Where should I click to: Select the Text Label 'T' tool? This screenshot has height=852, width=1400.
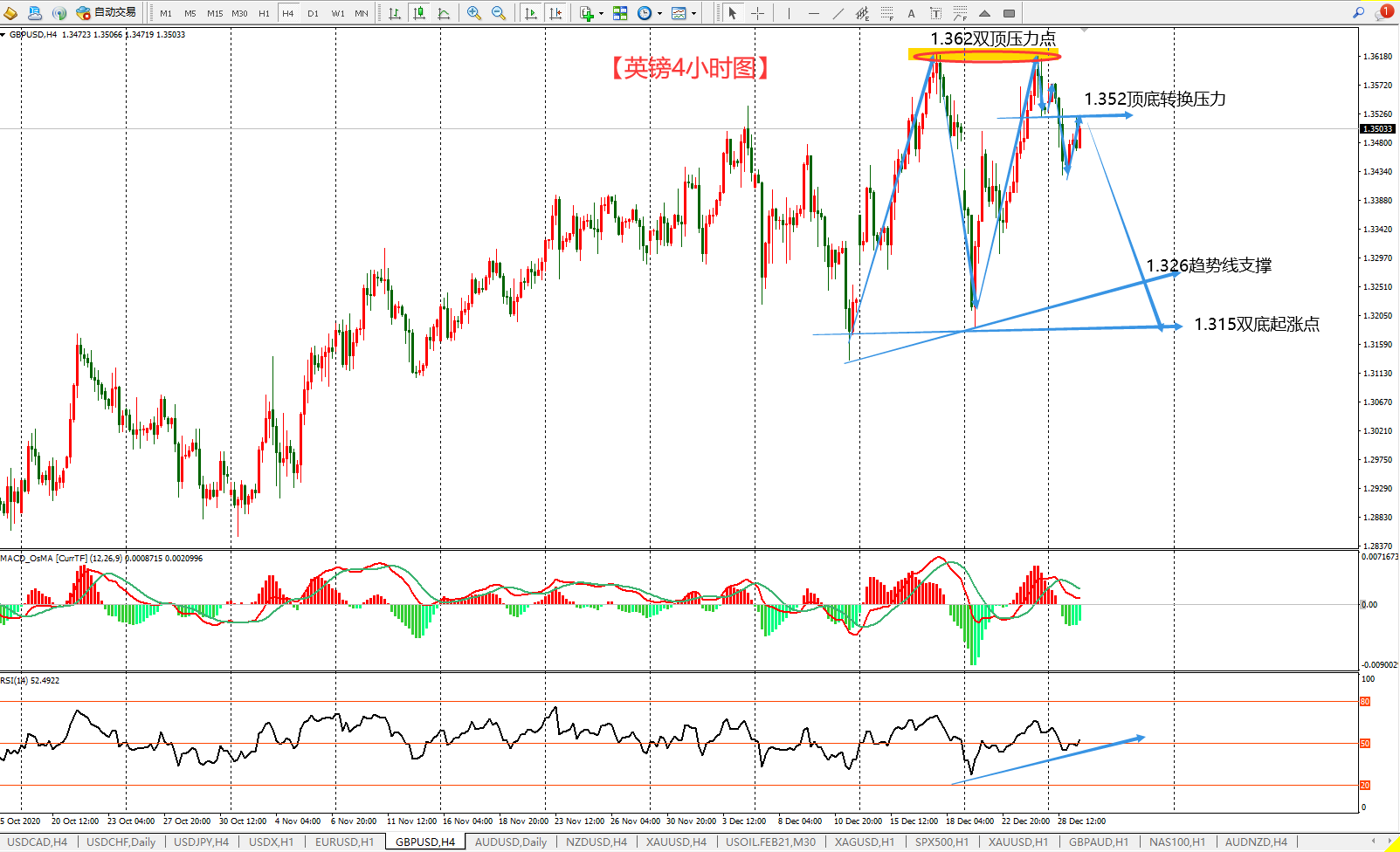(935, 13)
